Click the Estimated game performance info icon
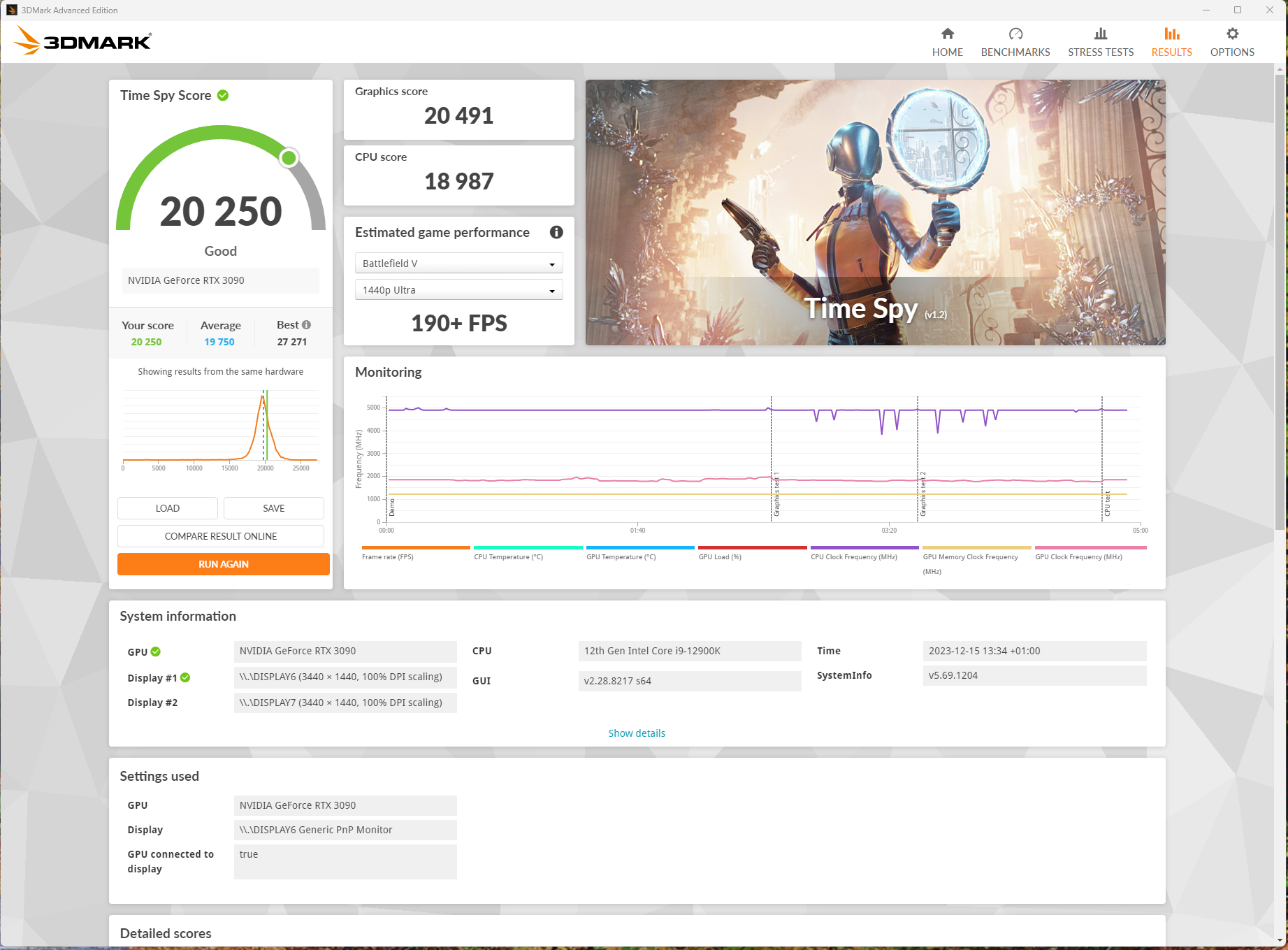This screenshot has height=950, width=1288. [x=556, y=232]
